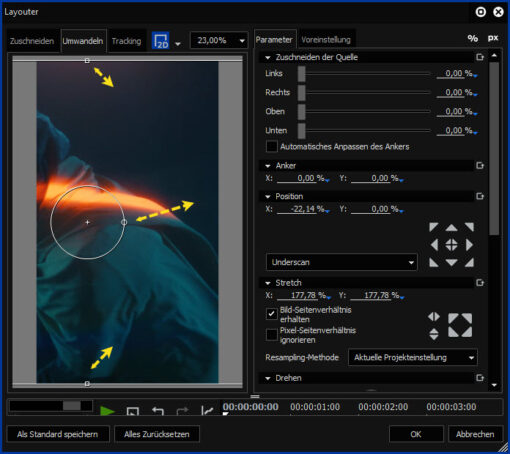Image resolution: width=510 pixels, height=454 pixels.
Task: Click the center position icon in arrow pad
Action: click(x=451, y=245)
